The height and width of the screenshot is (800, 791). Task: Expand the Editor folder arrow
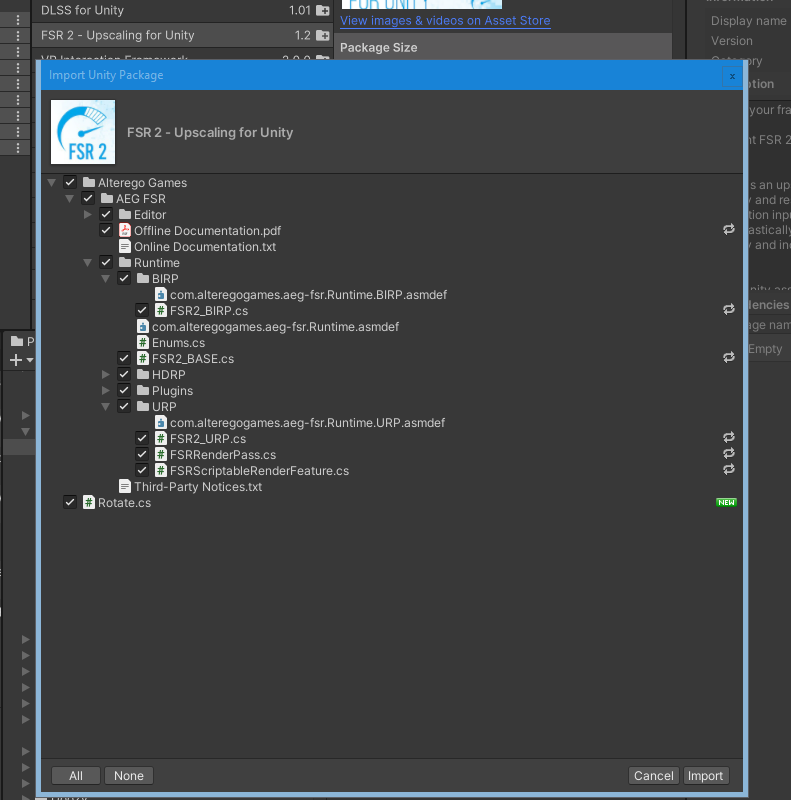88,214
